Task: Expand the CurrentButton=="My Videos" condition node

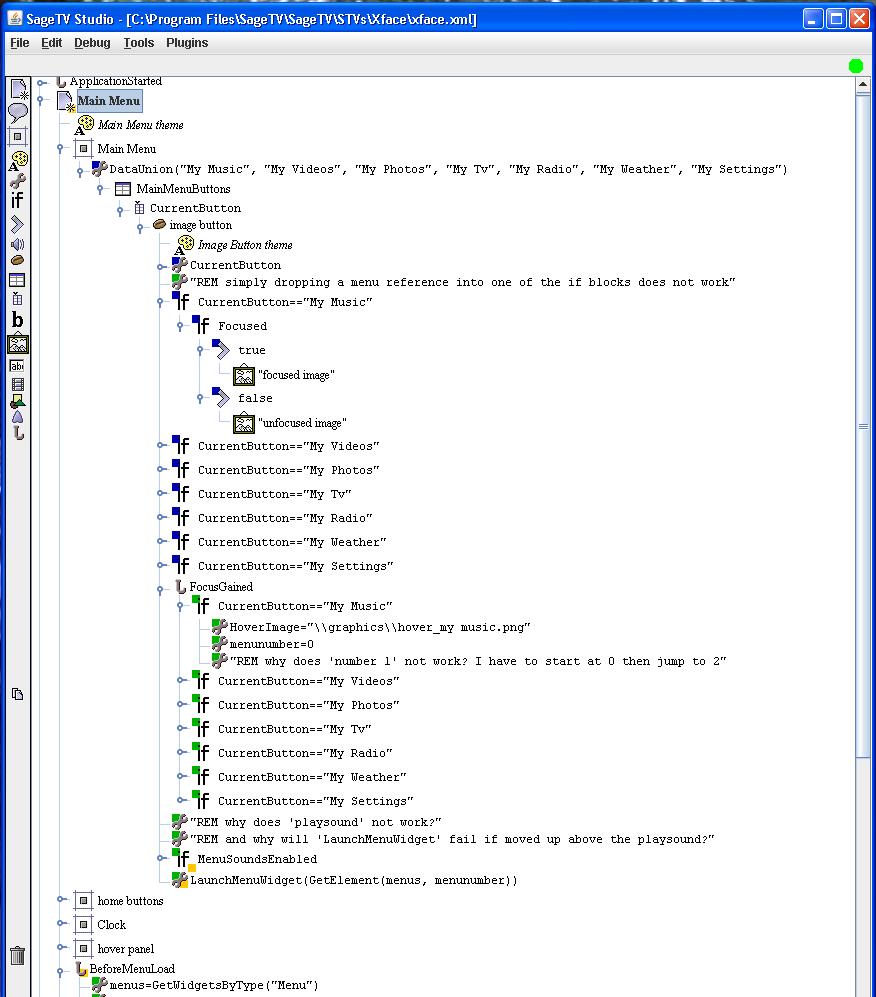Action: coord(161,446)
